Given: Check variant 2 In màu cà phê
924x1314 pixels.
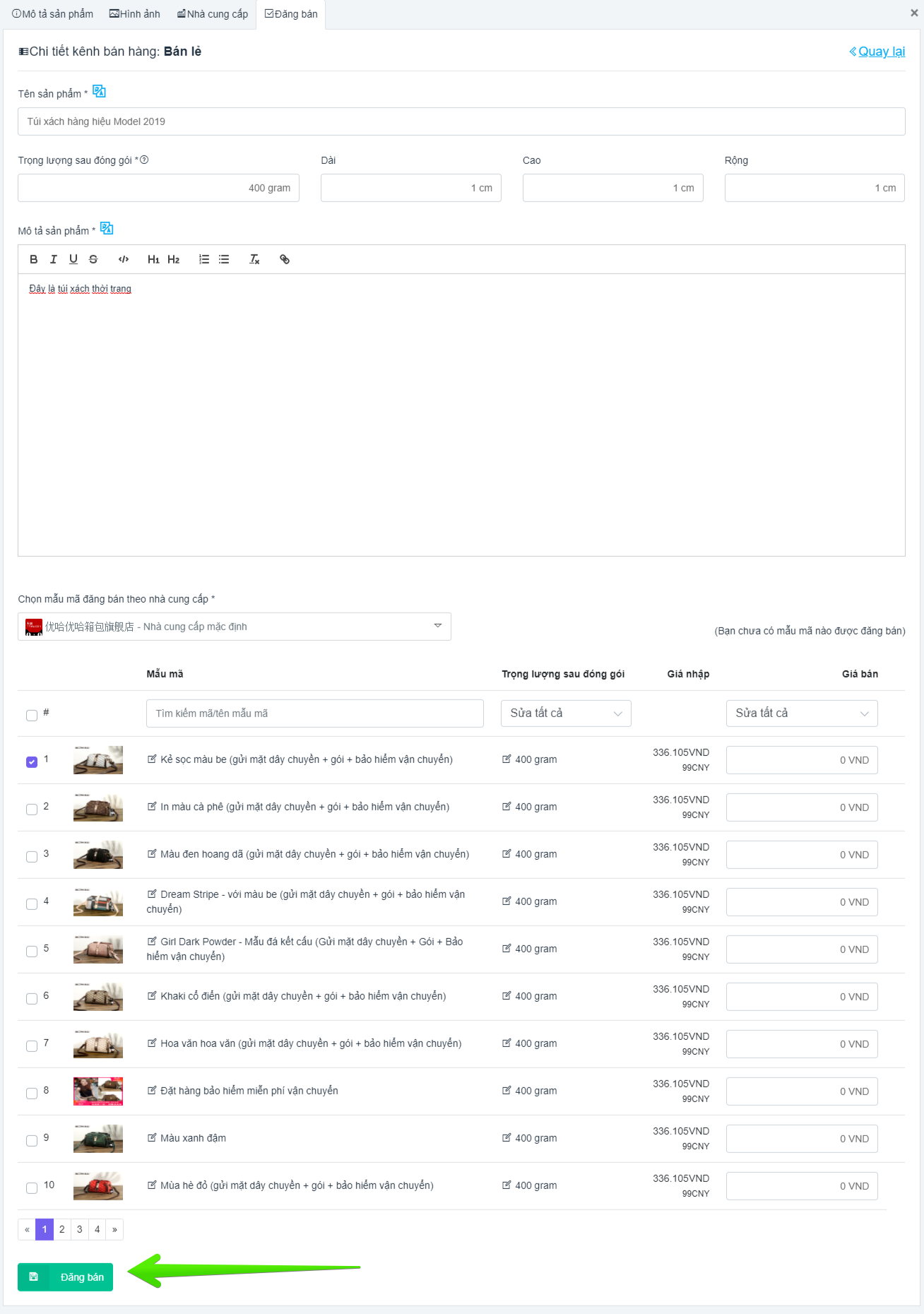Looking at the screenshot, I should (32, 809).
